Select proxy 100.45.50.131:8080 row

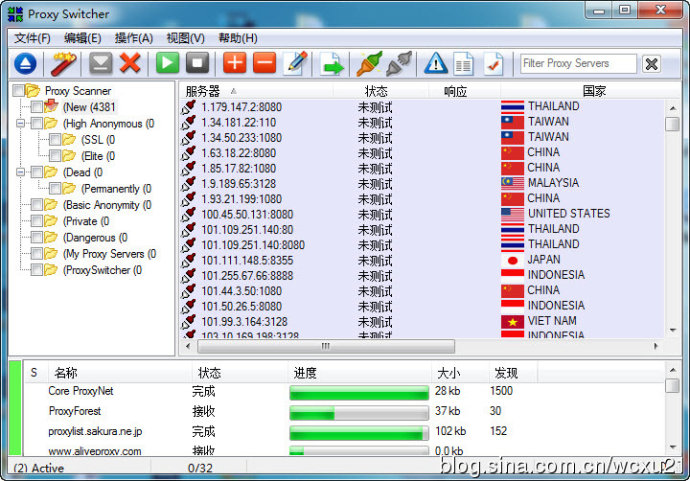tap(422, 214)
